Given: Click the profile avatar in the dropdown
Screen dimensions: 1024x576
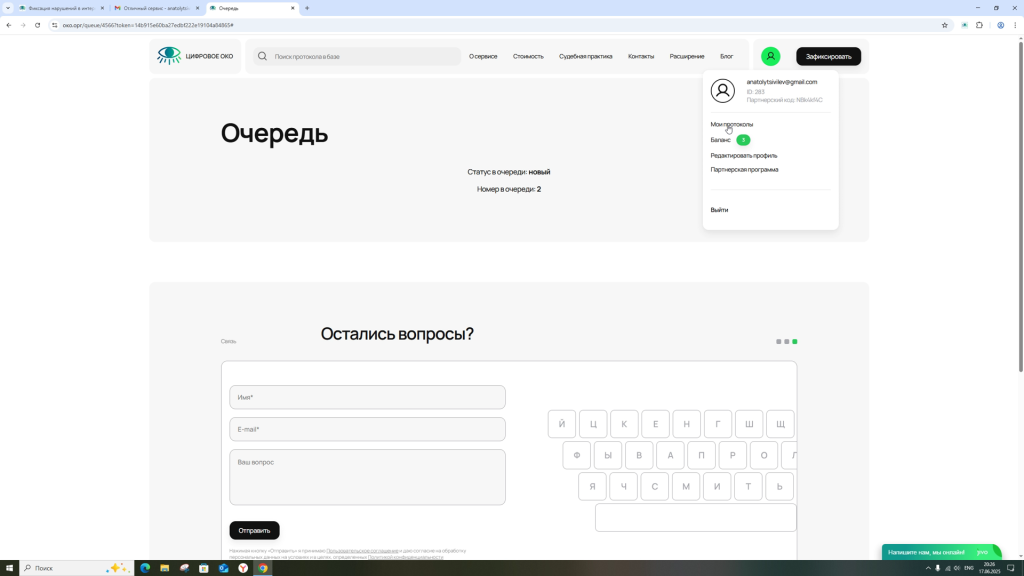Looking at the screenshot, I should [x=722, y=91].
